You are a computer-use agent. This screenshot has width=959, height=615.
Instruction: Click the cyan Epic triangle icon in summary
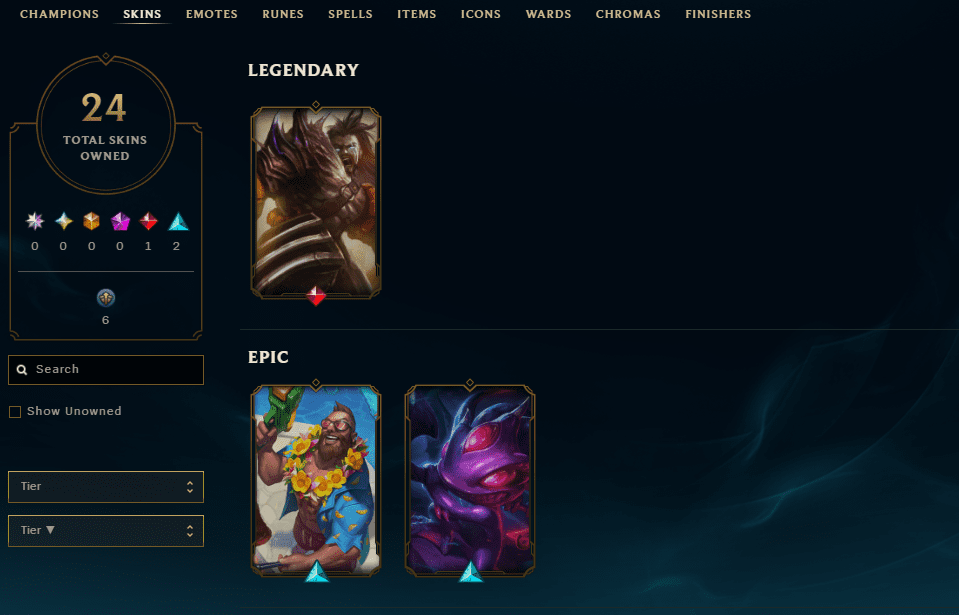point(178,221)
